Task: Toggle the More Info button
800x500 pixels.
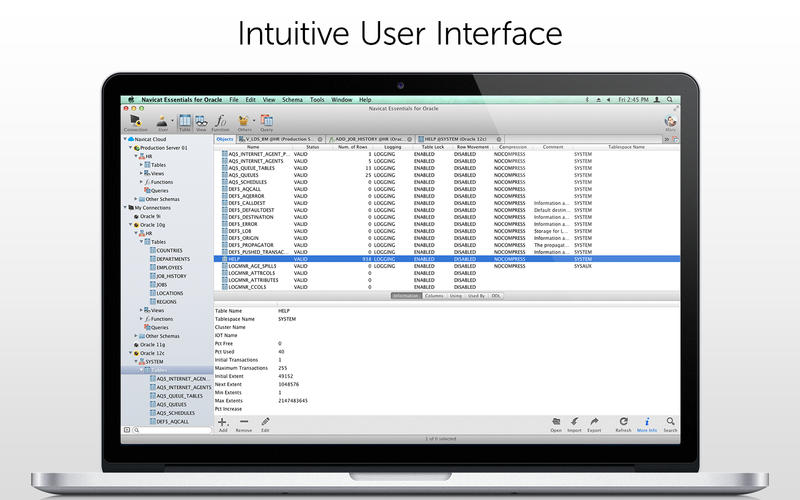Action: tap(646, 424)
